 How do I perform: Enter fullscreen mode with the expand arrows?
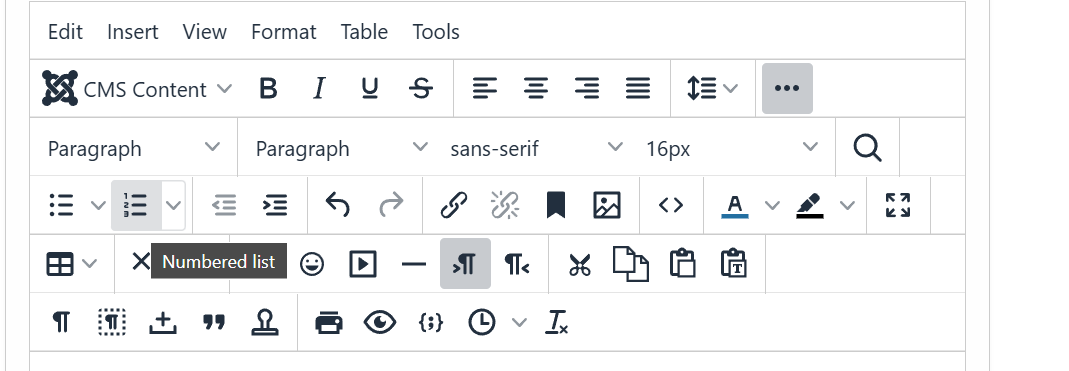(x=898, y=205)
